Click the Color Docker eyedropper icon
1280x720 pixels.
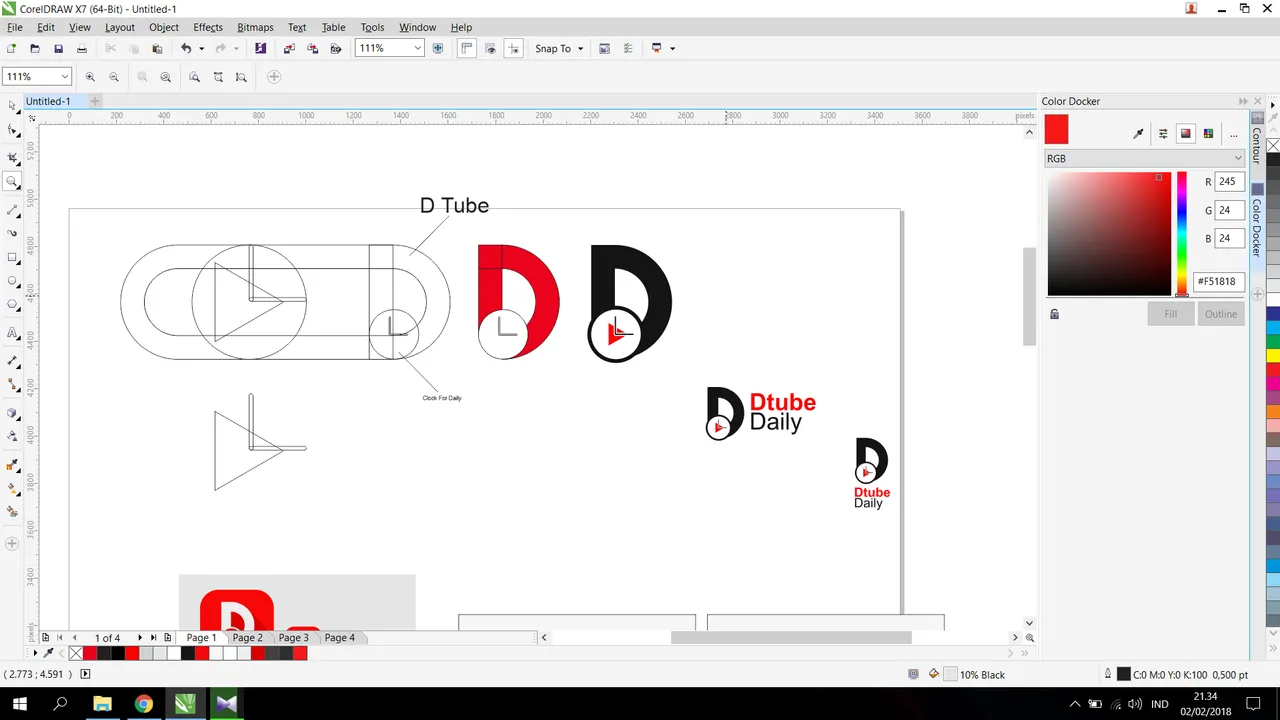[x=1138, y=134]
